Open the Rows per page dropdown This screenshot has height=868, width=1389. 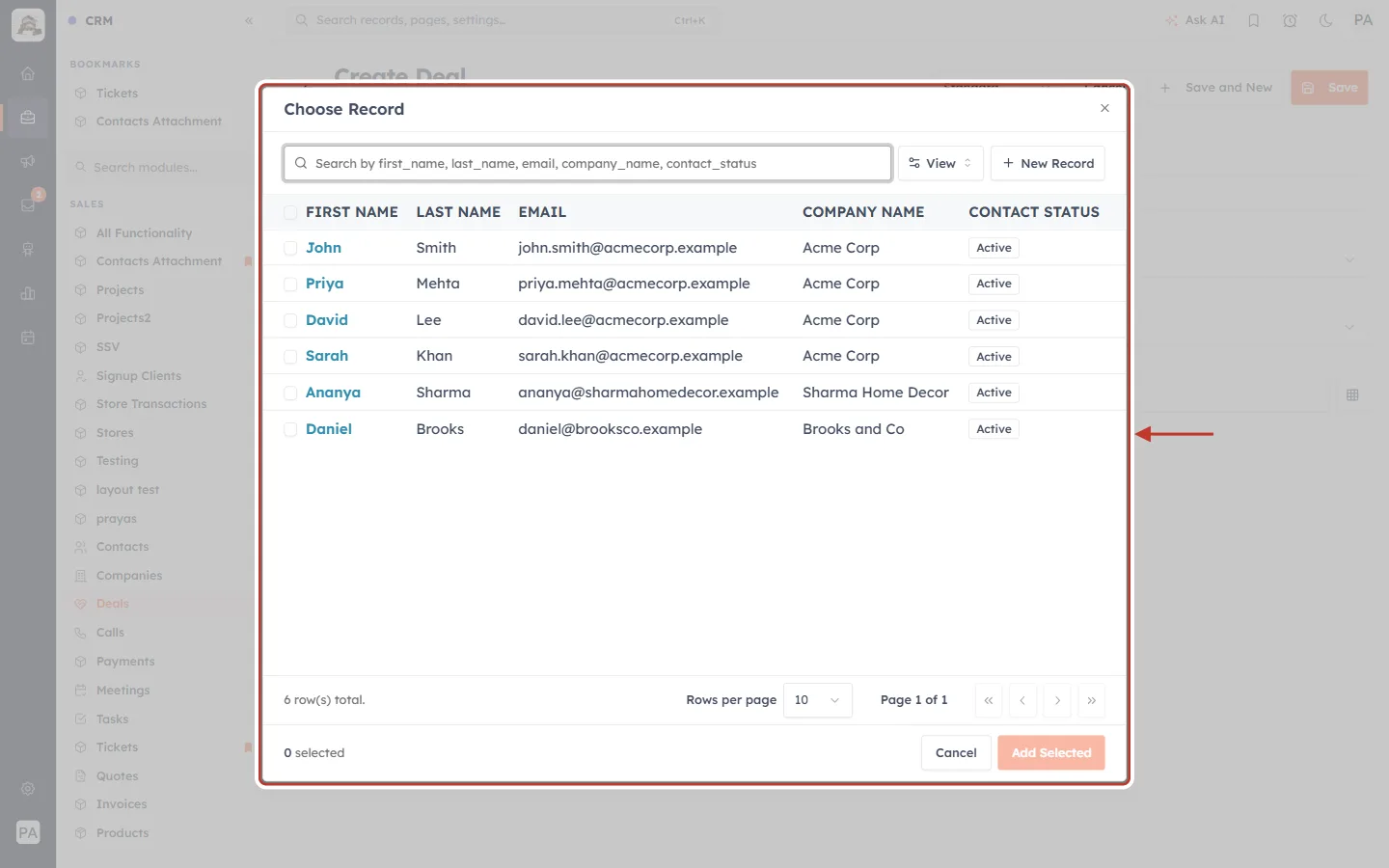click(818, 700)
